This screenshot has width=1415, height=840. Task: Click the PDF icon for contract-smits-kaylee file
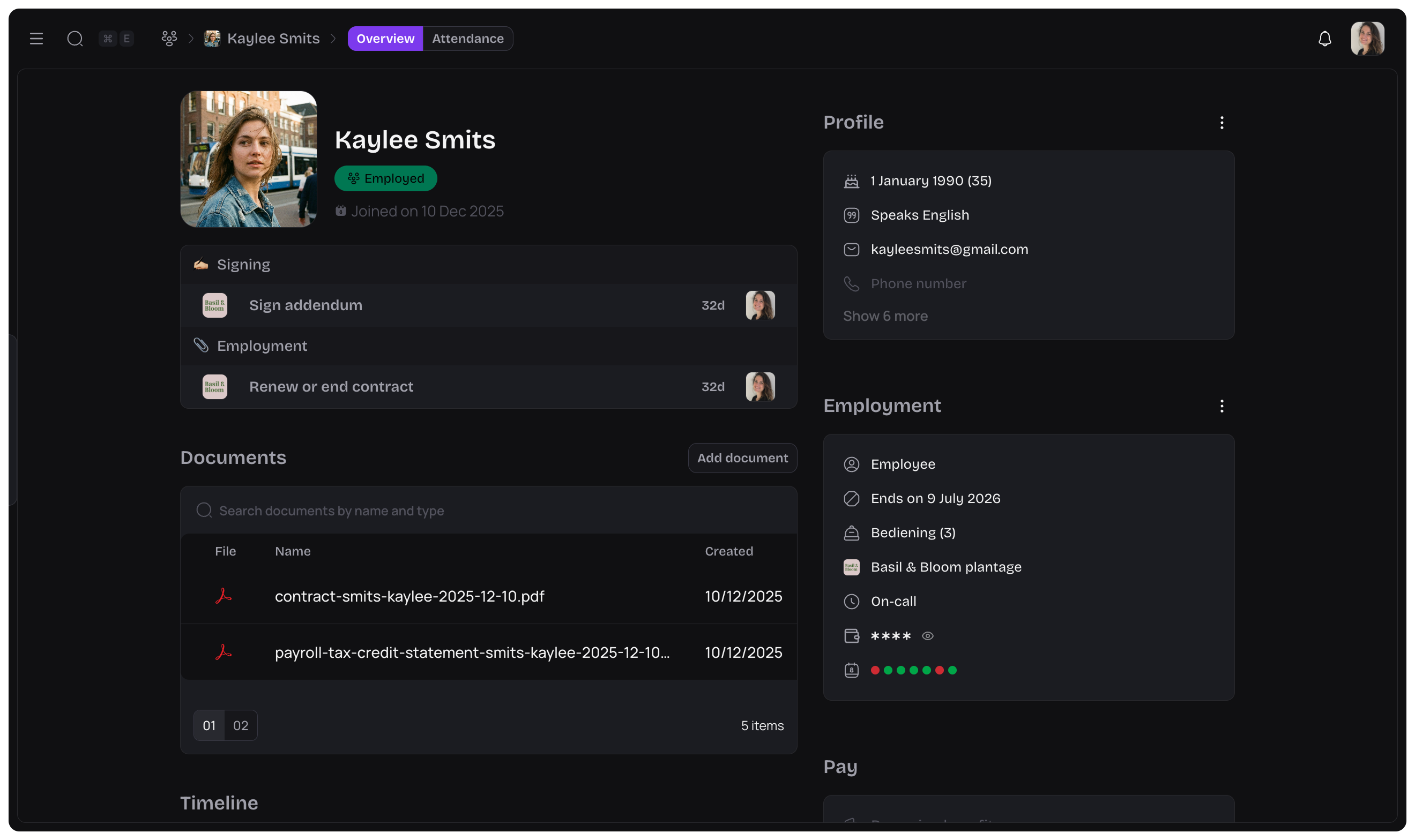point(224,596)
